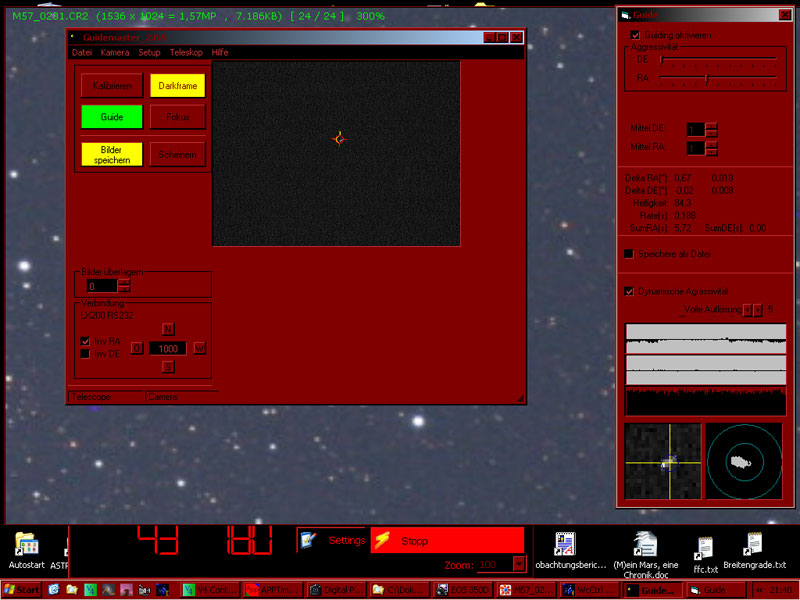Toggle the Inv RA checkbox
Viewport: 800px width, 600px height.
click(x=85, y=341)
